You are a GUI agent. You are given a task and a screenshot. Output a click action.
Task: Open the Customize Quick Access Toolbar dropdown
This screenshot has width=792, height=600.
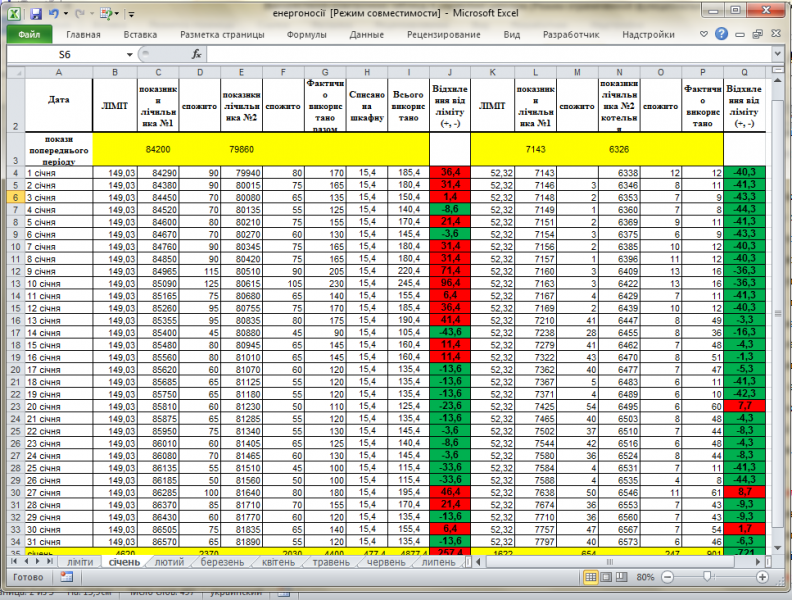132,15
